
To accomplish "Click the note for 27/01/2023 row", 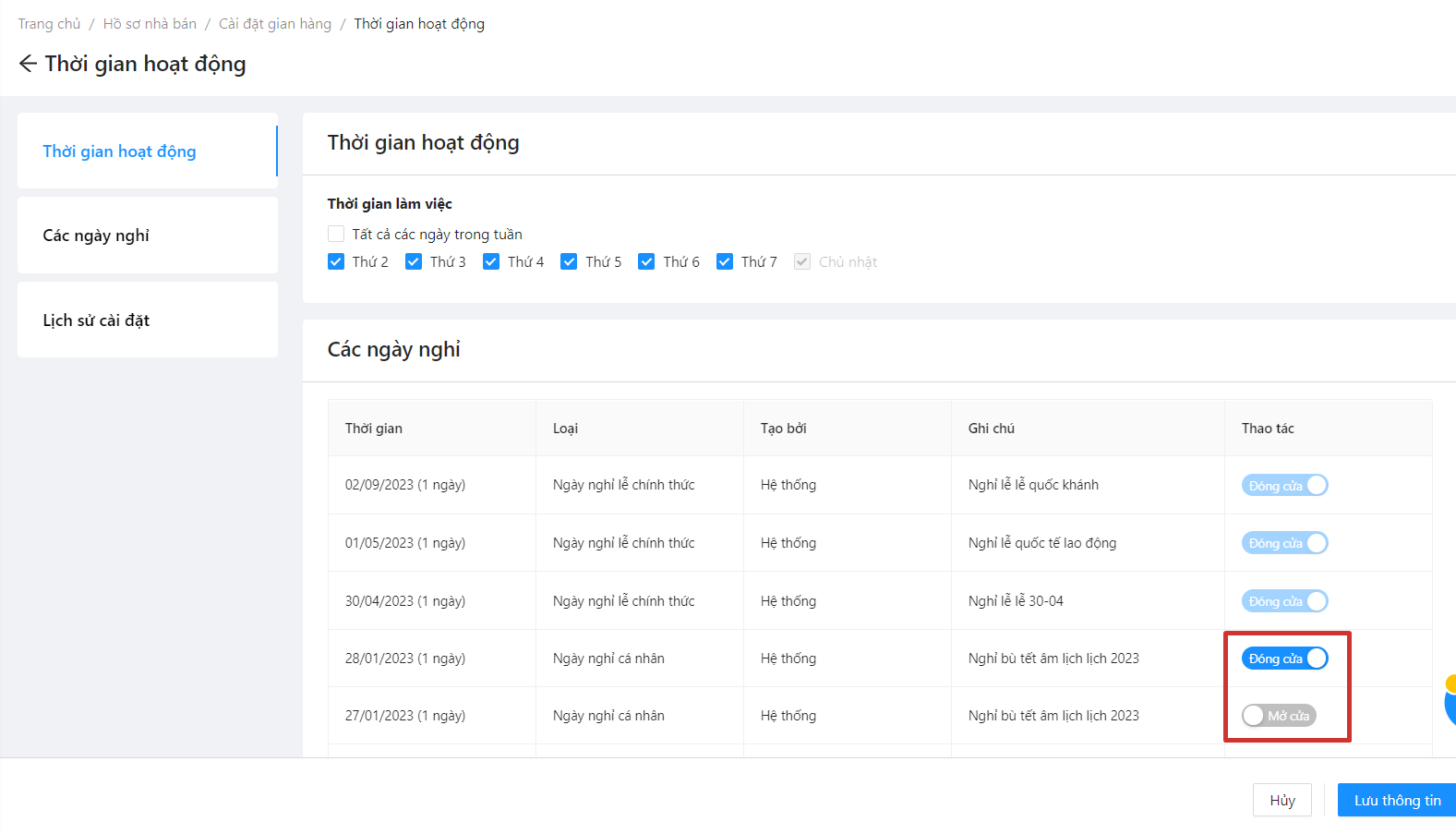I will click(x=1053, y=716).
